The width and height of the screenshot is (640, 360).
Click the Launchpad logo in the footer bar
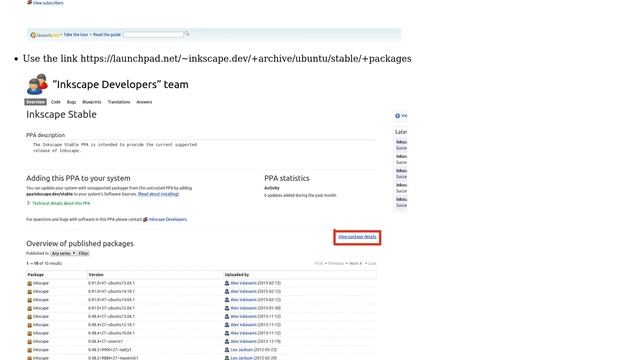tap(45, 35)
